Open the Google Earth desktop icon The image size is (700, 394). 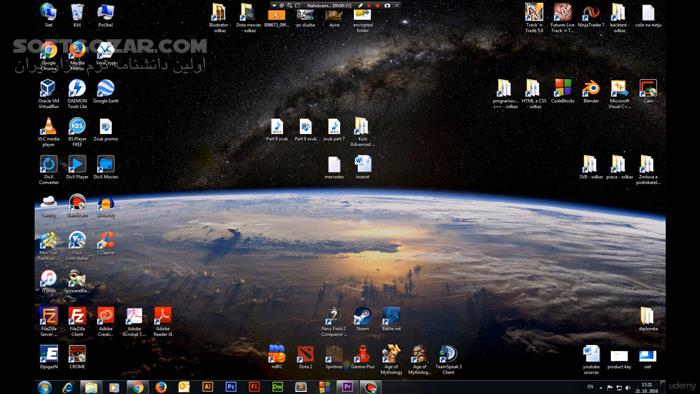click(106, 91)
